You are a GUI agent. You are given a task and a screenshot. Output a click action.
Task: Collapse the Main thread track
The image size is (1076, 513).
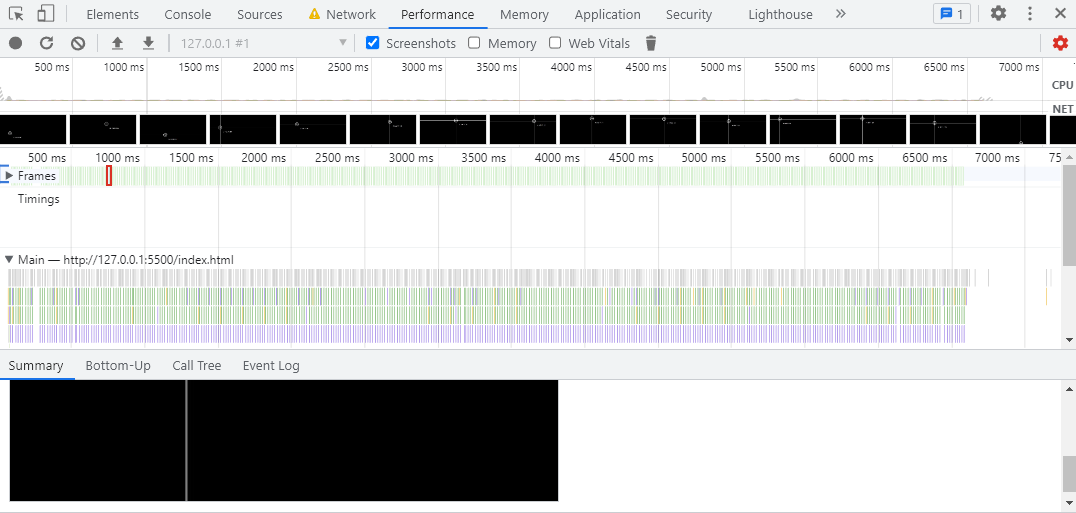[9, 259]
